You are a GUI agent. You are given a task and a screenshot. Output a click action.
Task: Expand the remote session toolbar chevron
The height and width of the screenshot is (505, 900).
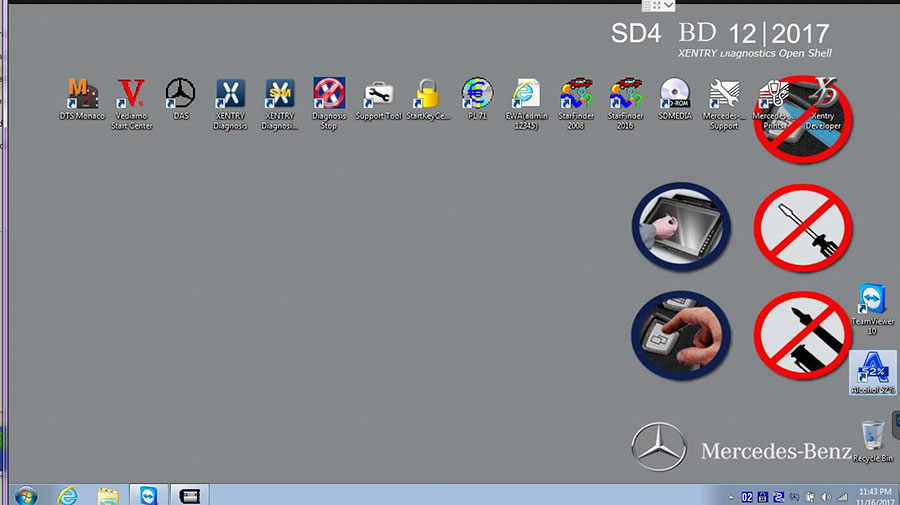tap(668, 6)
